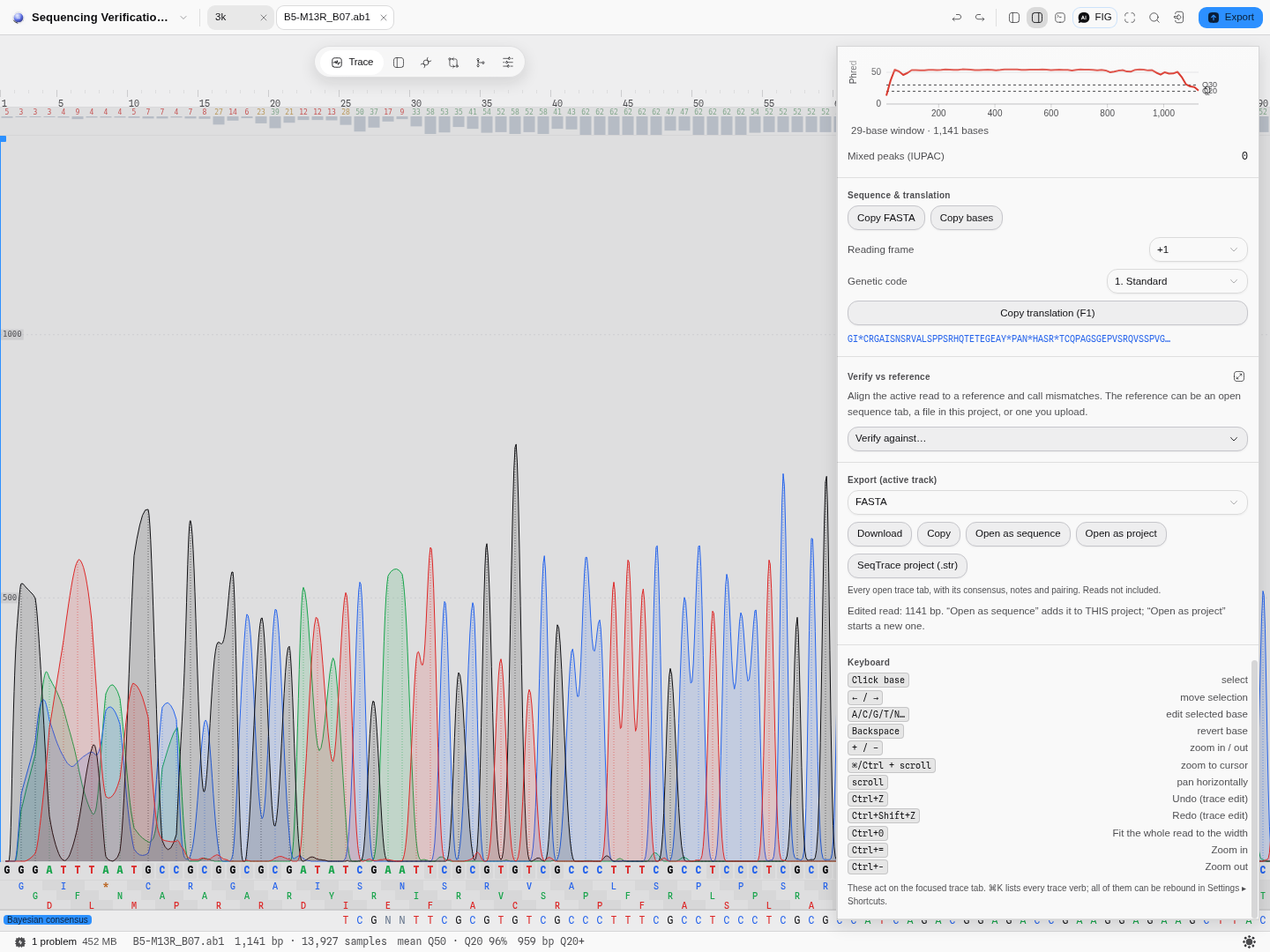The width and height of the screenshot is (1270, 952).
Task: Expand the Verify vs reference panel icon
Action: 1239,376
